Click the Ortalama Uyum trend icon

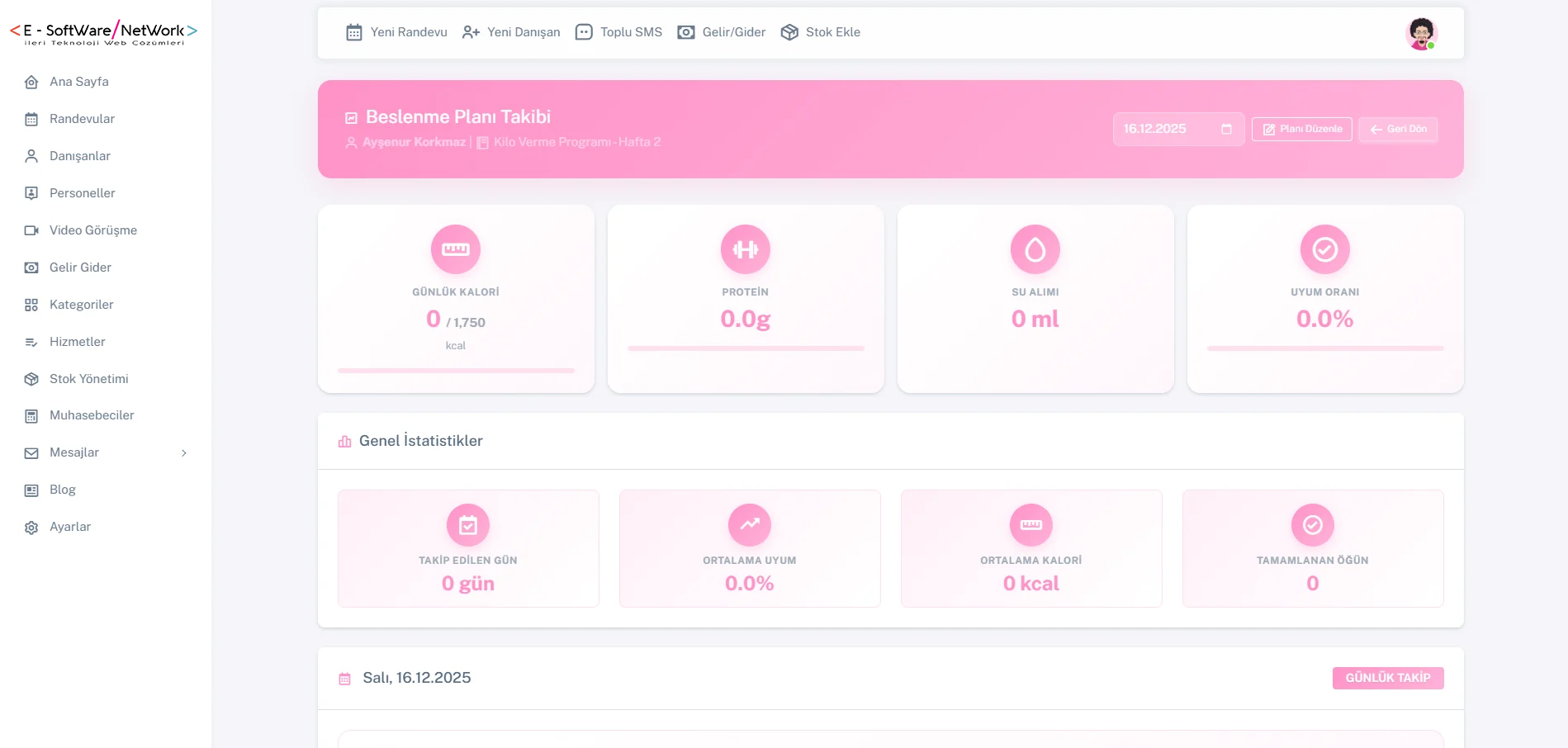click(750, 524)
